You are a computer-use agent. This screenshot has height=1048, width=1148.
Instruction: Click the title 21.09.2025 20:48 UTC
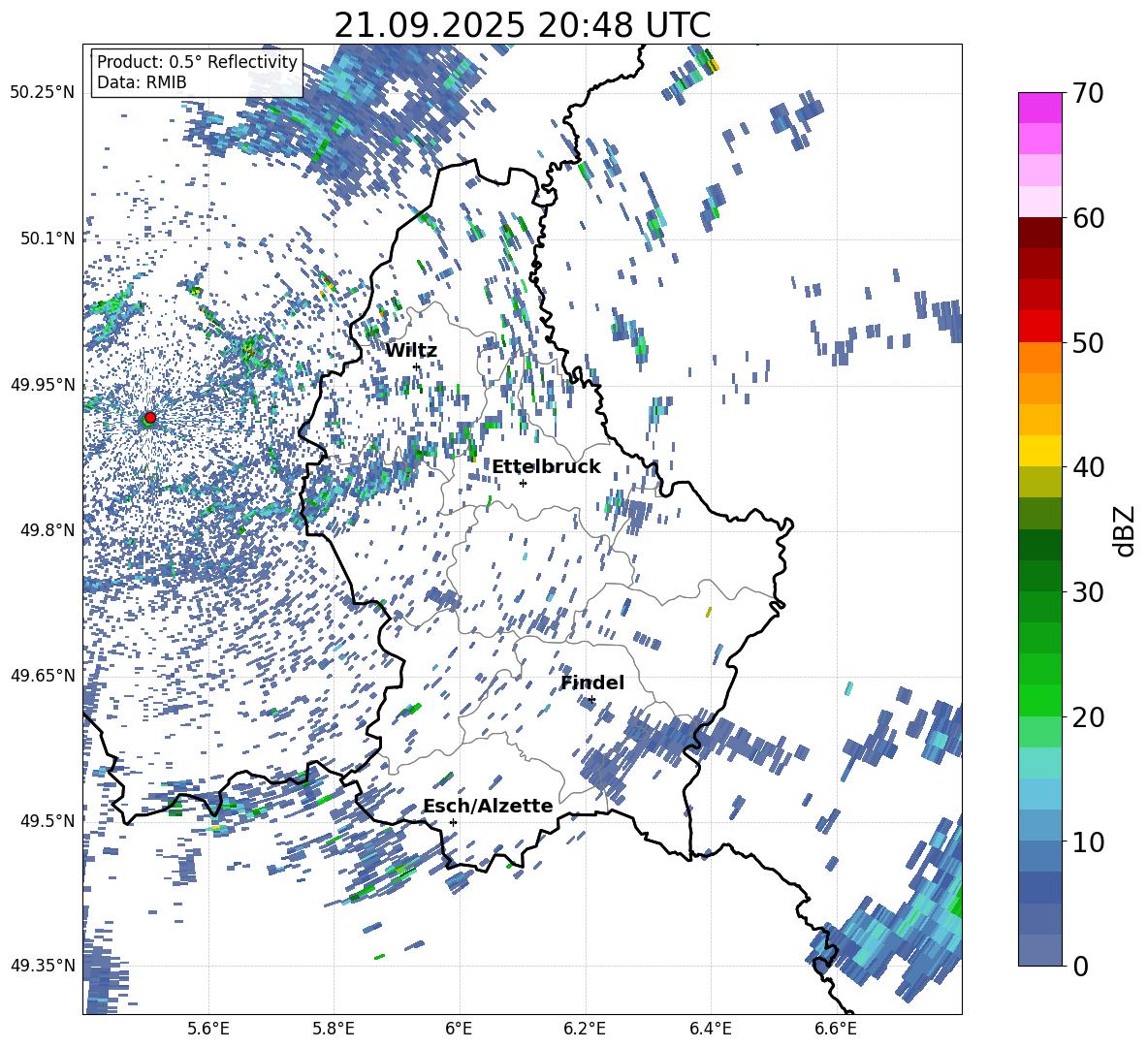pos(522,25)
